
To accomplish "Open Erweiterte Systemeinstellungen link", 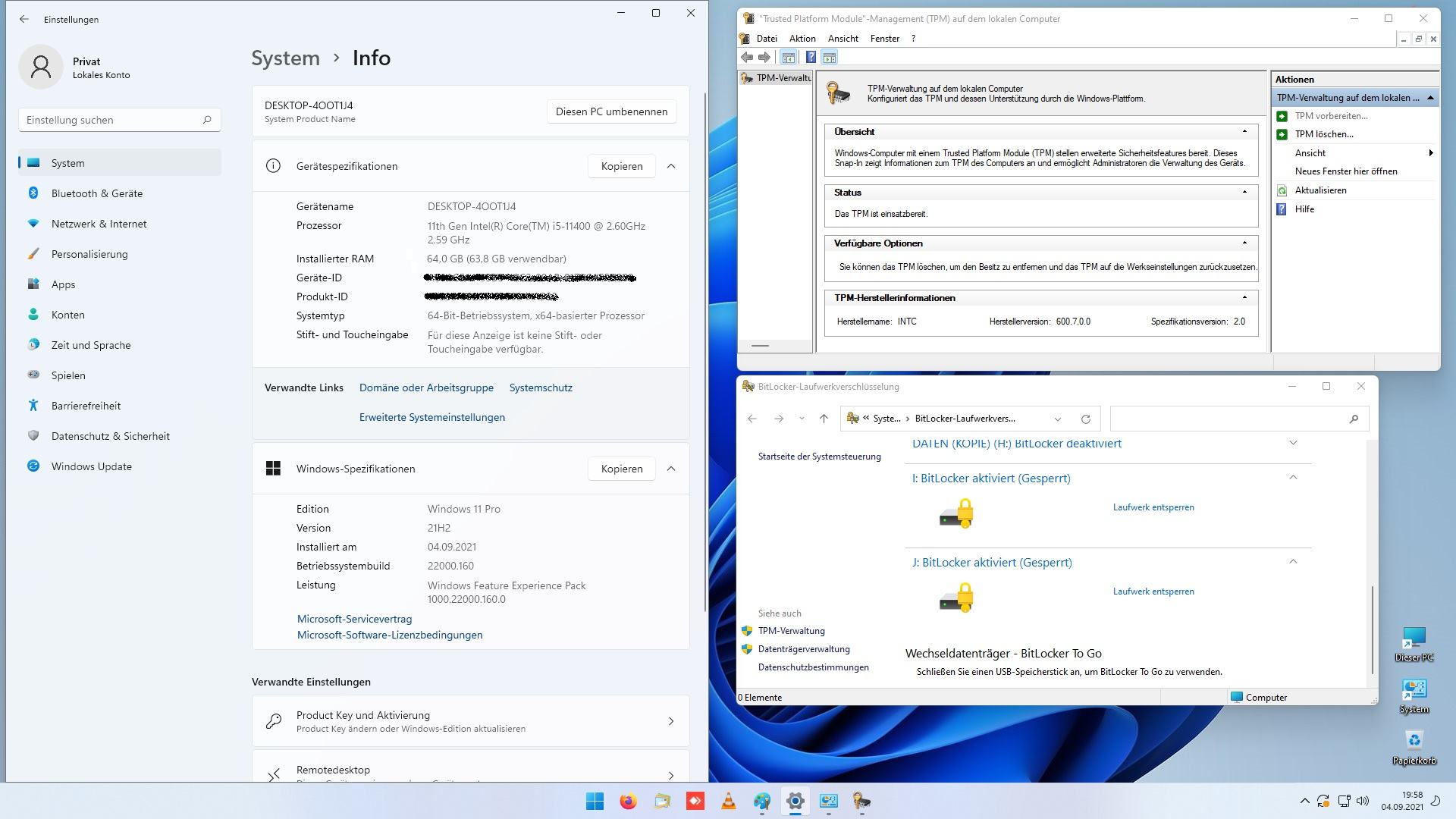I will click(x=432, y=417).
